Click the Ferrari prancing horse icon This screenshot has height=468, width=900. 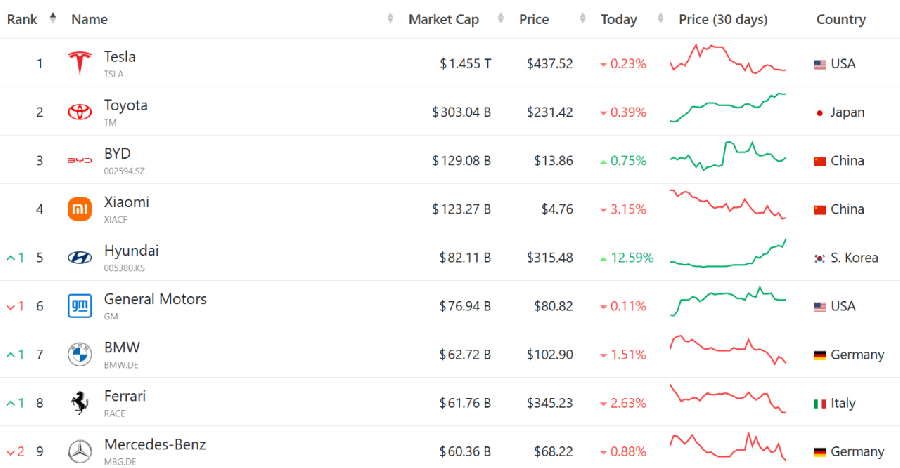pyautogui.click(x=79, y=403)
